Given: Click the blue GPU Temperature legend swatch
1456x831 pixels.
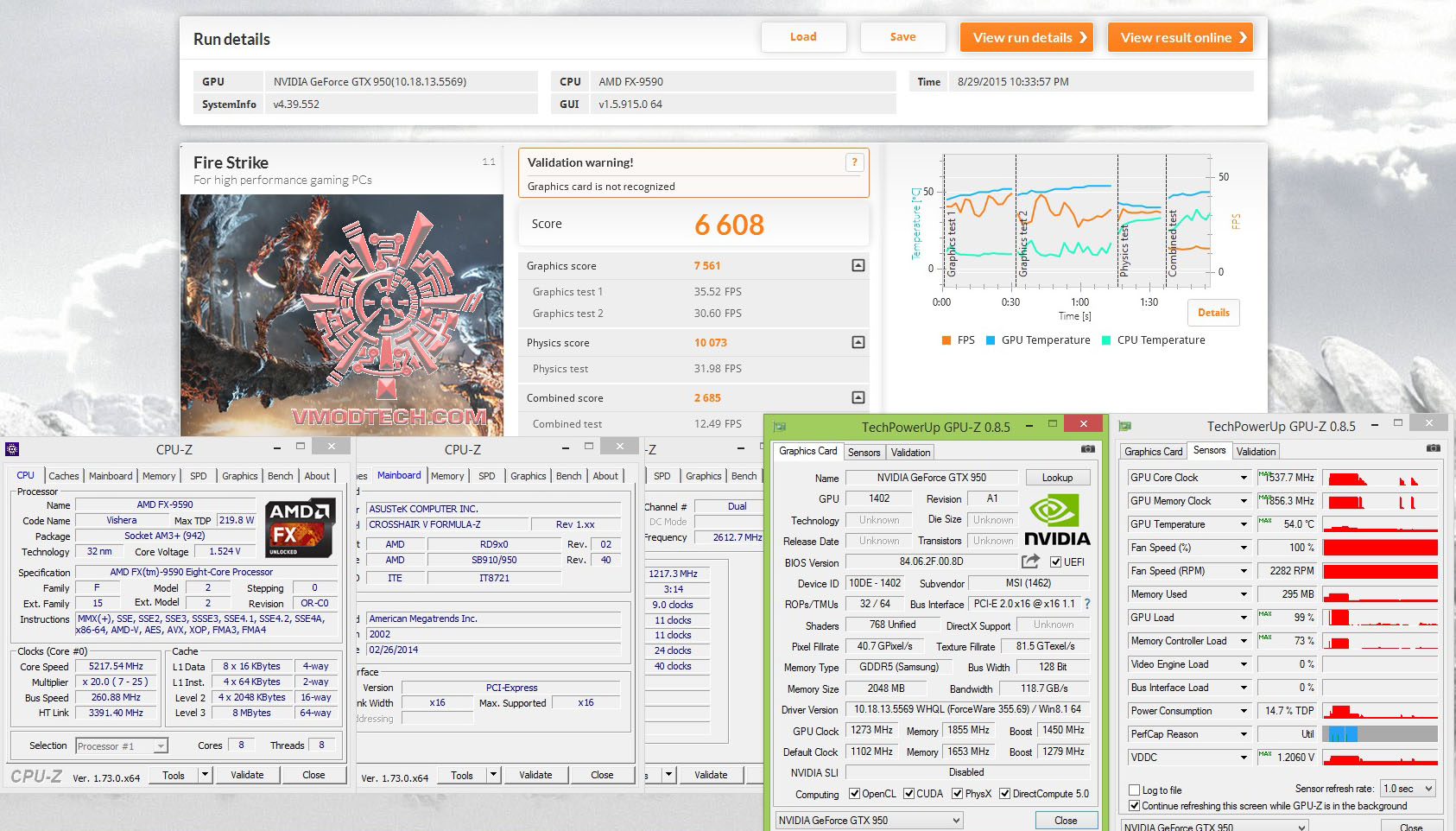Looking at the screenshot, I should pyautogui.click(x=991, y=340).
